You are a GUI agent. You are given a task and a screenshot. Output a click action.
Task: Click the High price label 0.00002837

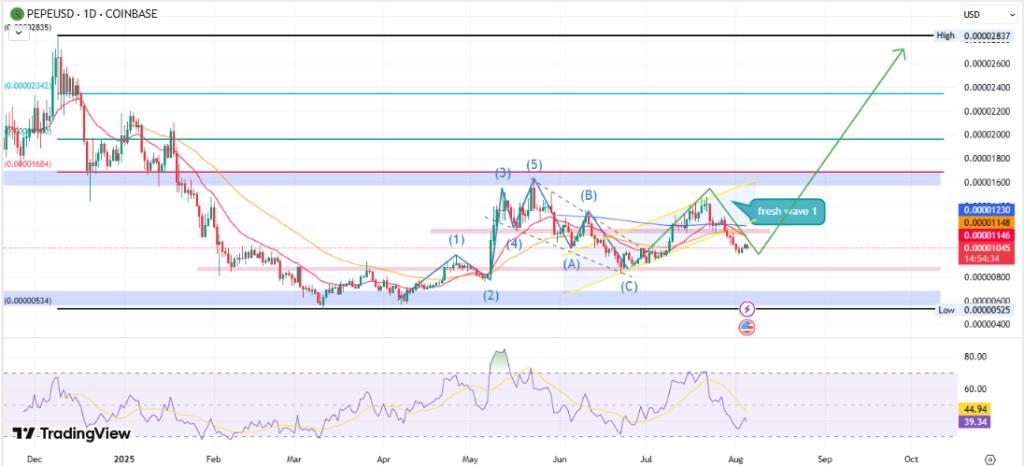tap(987, 35)
